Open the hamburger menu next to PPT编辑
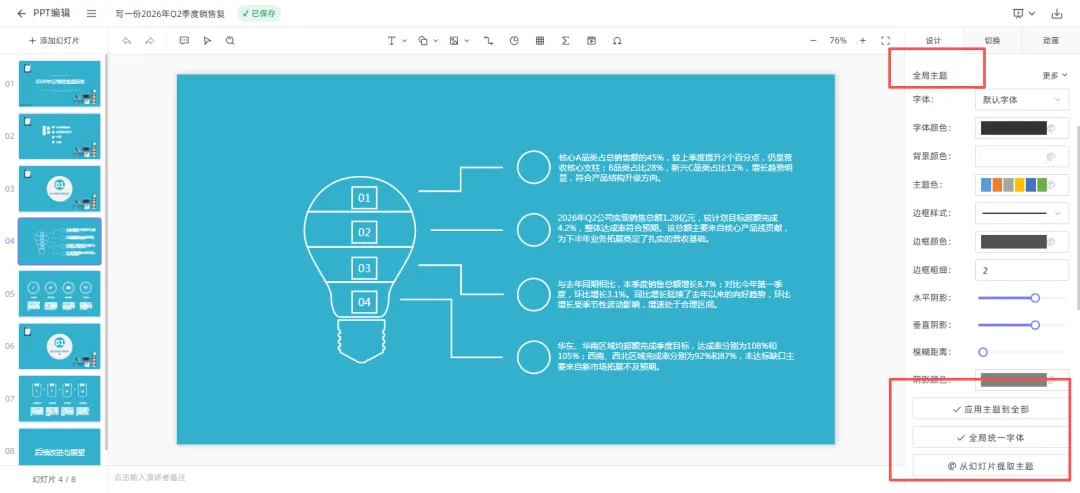Image resolution: width=1080 pixels, height=493 pixels. pos(92,13)
